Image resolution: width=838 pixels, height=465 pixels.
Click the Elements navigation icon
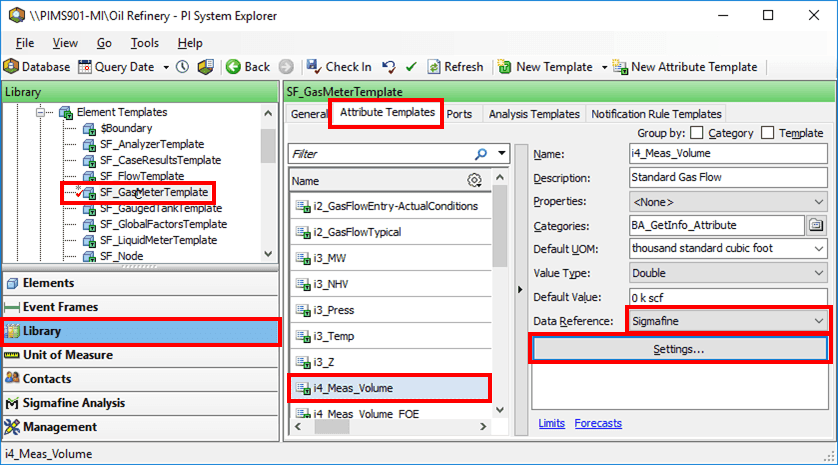coord(13,283)
